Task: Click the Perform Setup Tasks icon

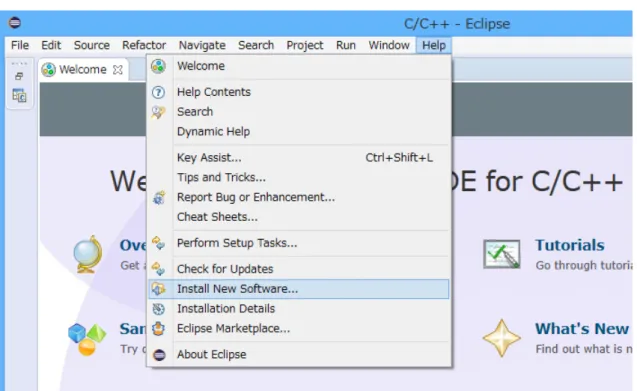Action: pos(158,243)
